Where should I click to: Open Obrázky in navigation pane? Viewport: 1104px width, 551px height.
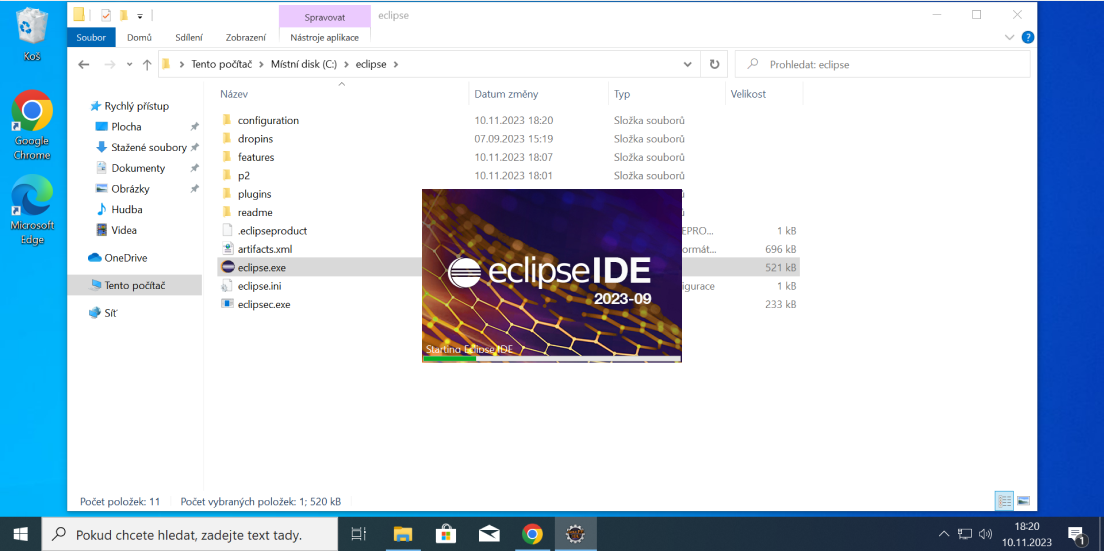130,189
